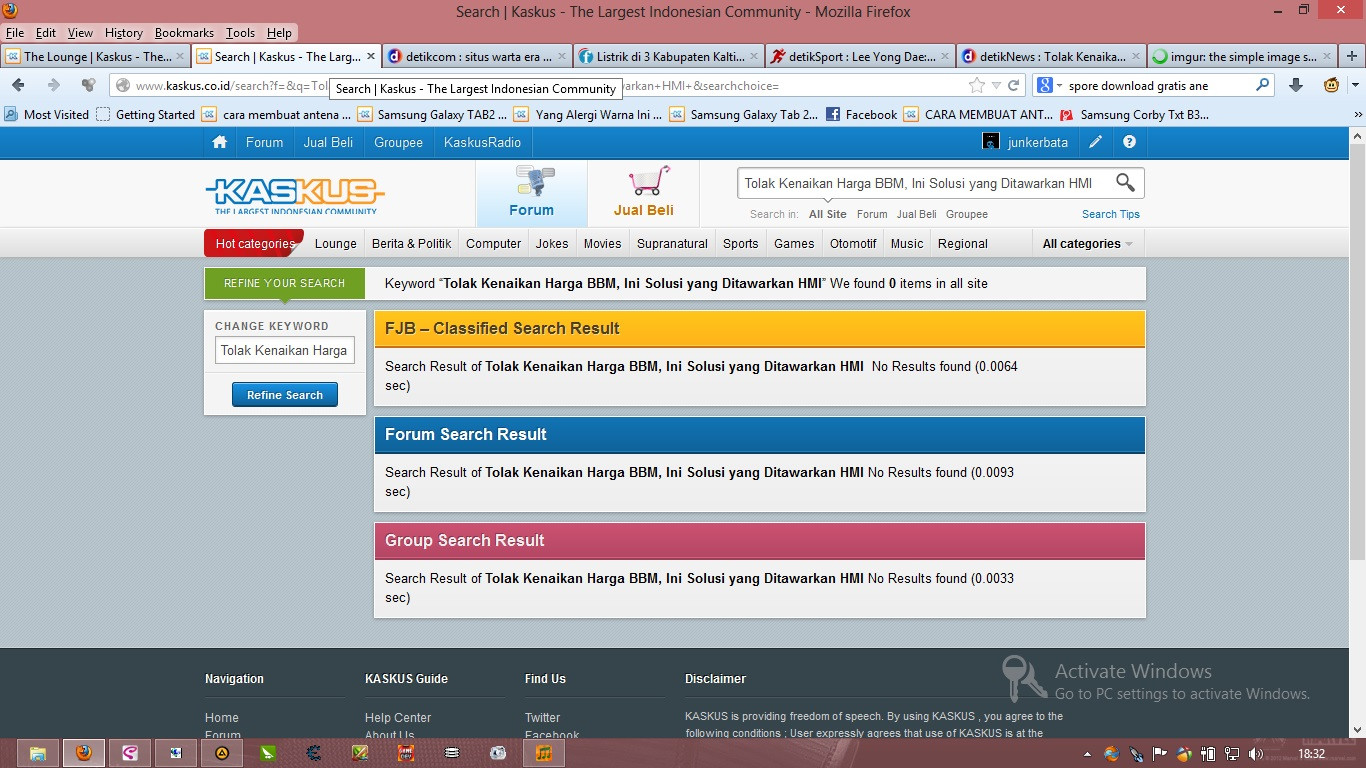Viewport: 1366px width, 768px height.
Task: Open Help Center footer link
Action: point(398,717)
